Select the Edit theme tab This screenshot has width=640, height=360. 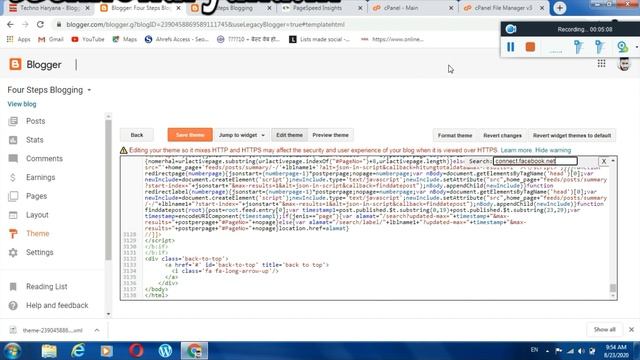289,135
